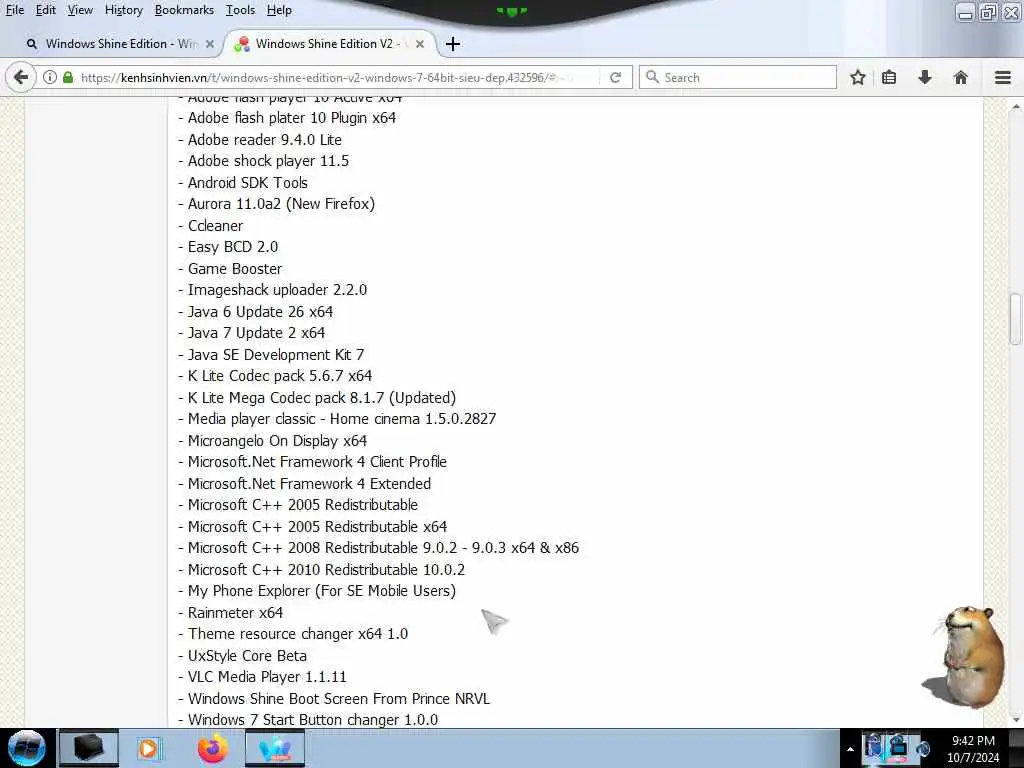Open the crown icon taskbar application
Viewport: 1024px width, 768px height.
(x=275, y=748)
